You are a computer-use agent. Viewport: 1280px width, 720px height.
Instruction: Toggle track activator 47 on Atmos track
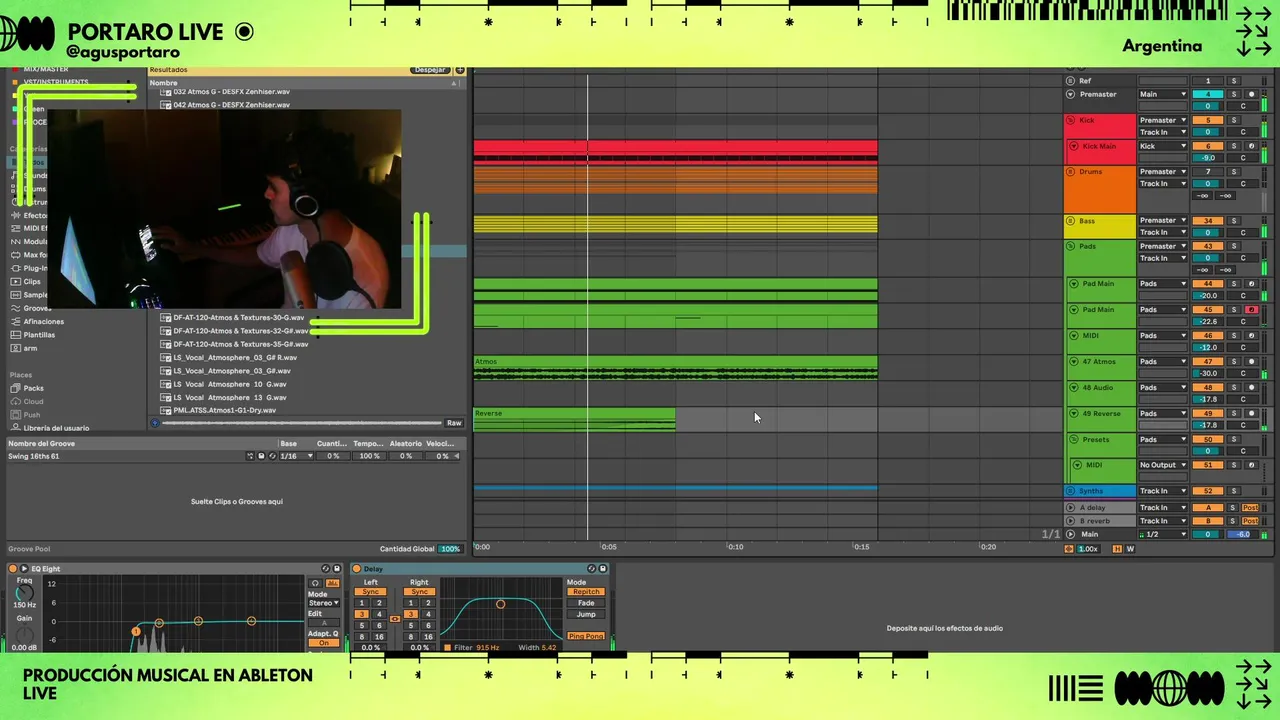pyautogui.click(x=1208, y=361)
